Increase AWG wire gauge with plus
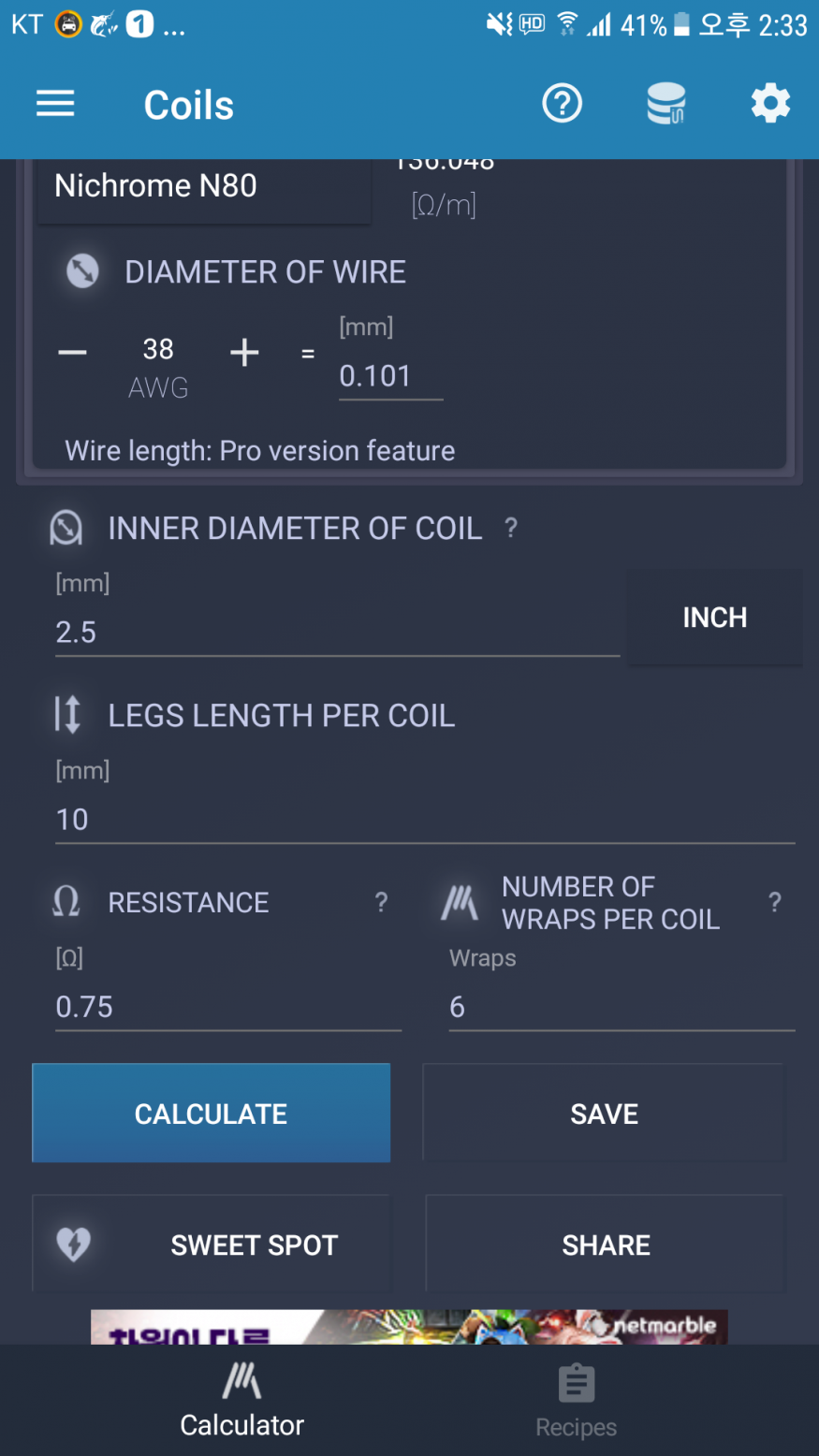 (x=244, y=353)
